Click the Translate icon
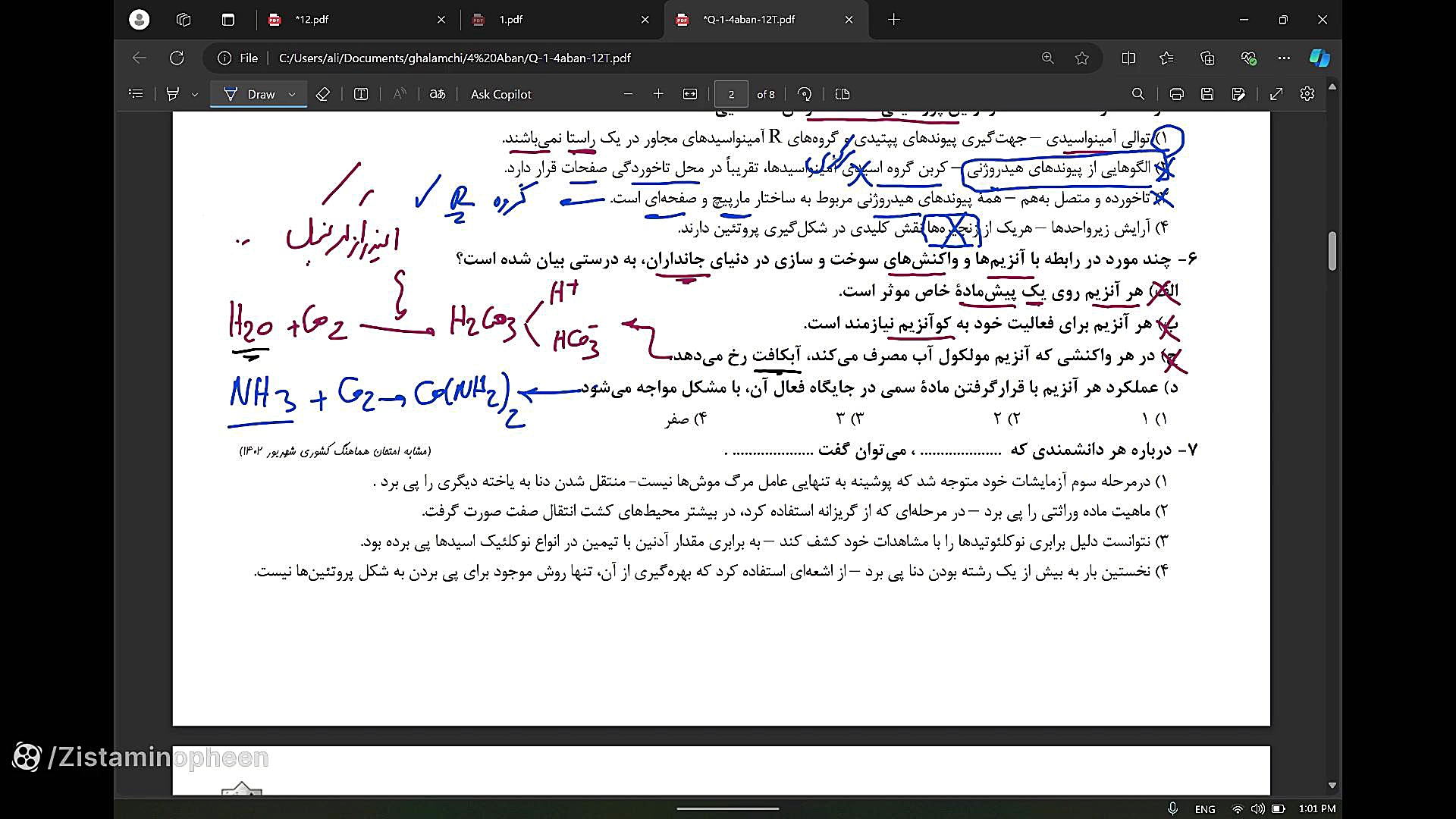This screenshot has width=1456, height=819. (x=438, y=94)
